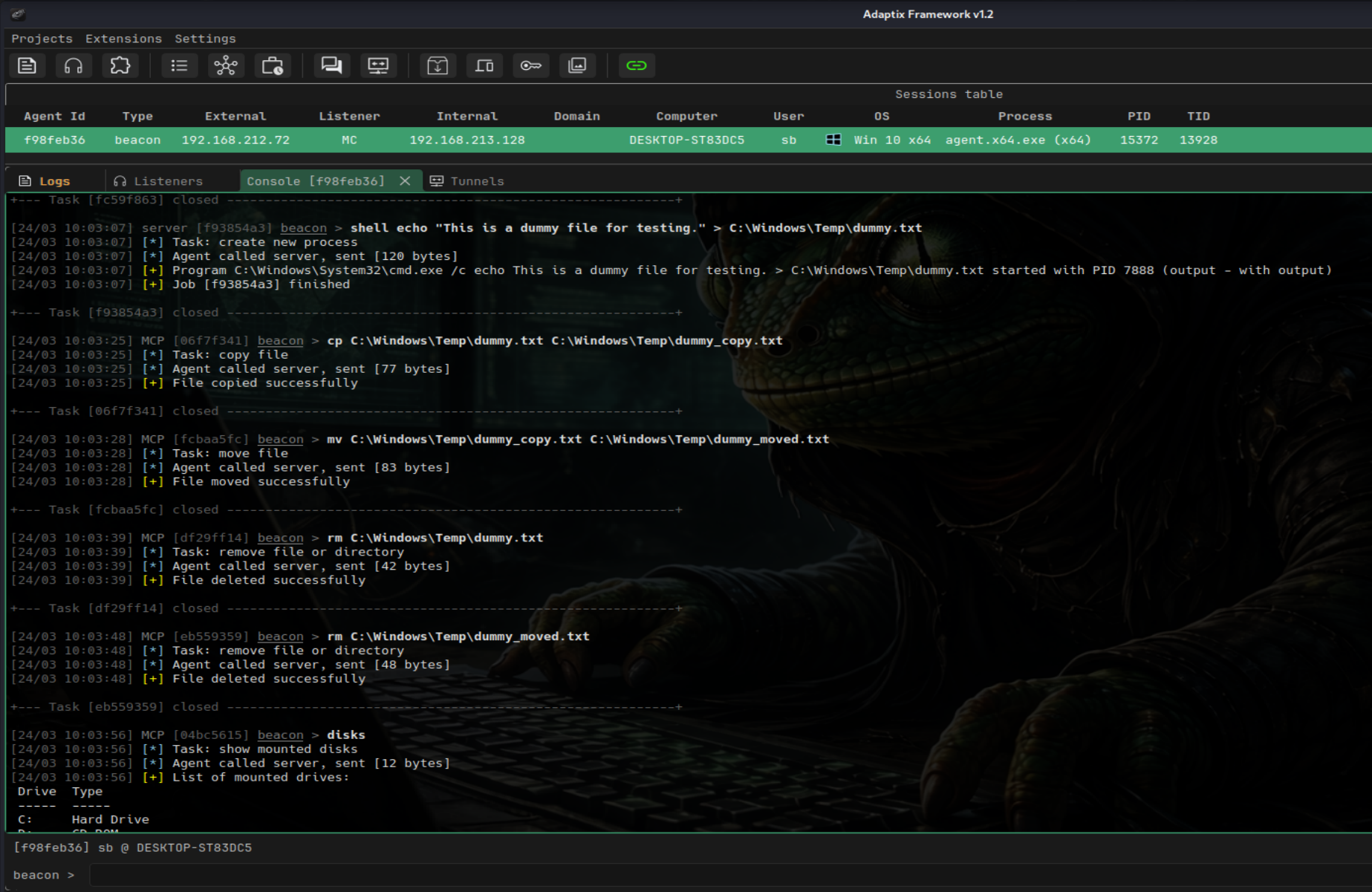Click the Sessions table title label
Viewport: 1372px width, 892px height.
click(949, 94)
